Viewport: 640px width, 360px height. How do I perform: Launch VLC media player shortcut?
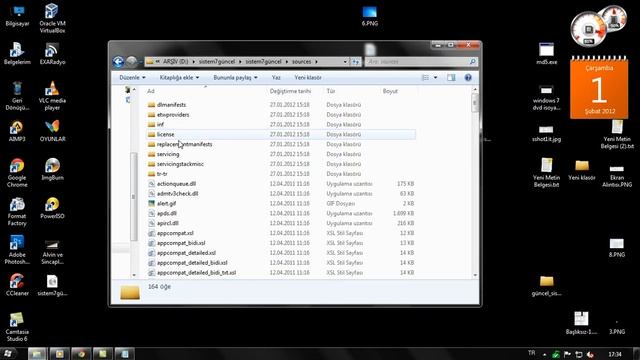click(x=52, y=96)
